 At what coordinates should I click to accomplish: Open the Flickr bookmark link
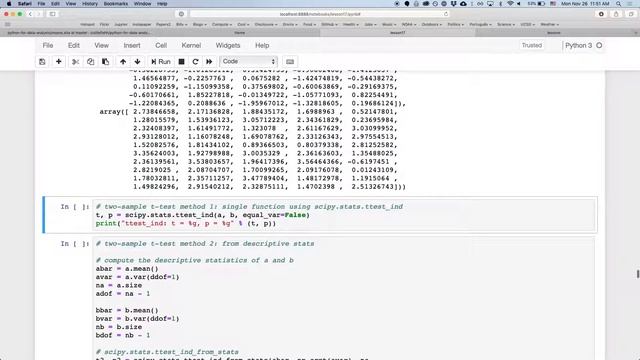(x=104, y=24)
